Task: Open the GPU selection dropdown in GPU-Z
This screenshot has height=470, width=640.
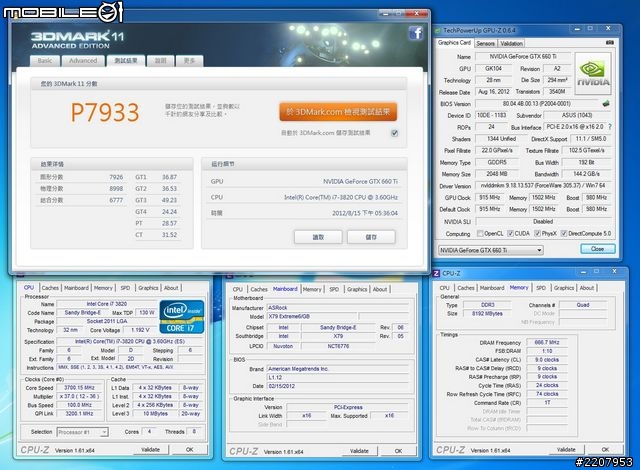Action: pyautogui.click(x=491, y=250)
